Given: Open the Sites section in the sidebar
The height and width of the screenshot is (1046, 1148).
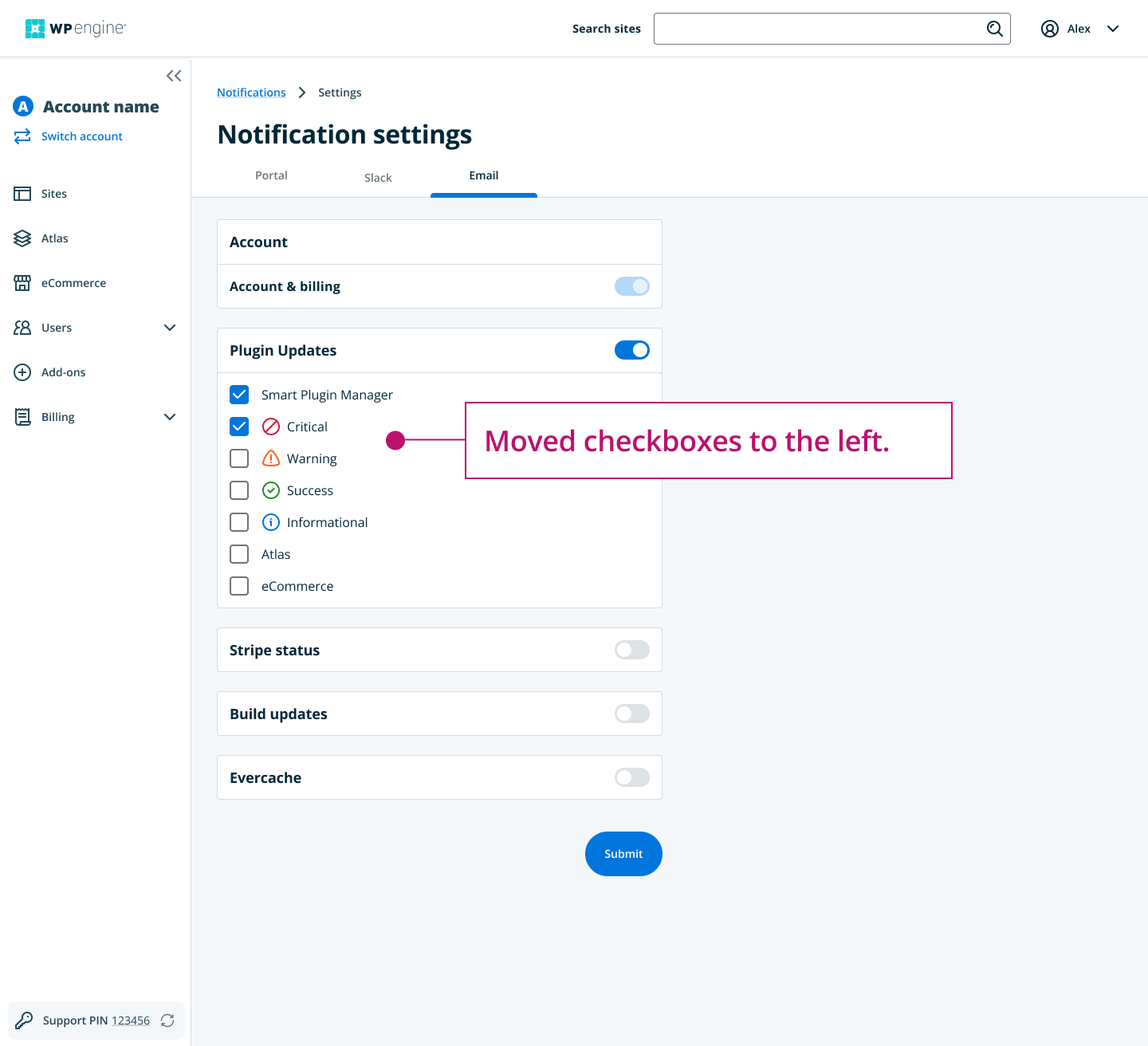Looking at the screenshot, I should [x=22, y=194].
